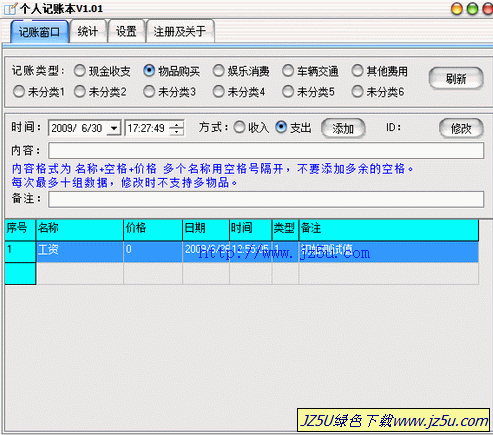Click the 添加 button

pos(343,128)
